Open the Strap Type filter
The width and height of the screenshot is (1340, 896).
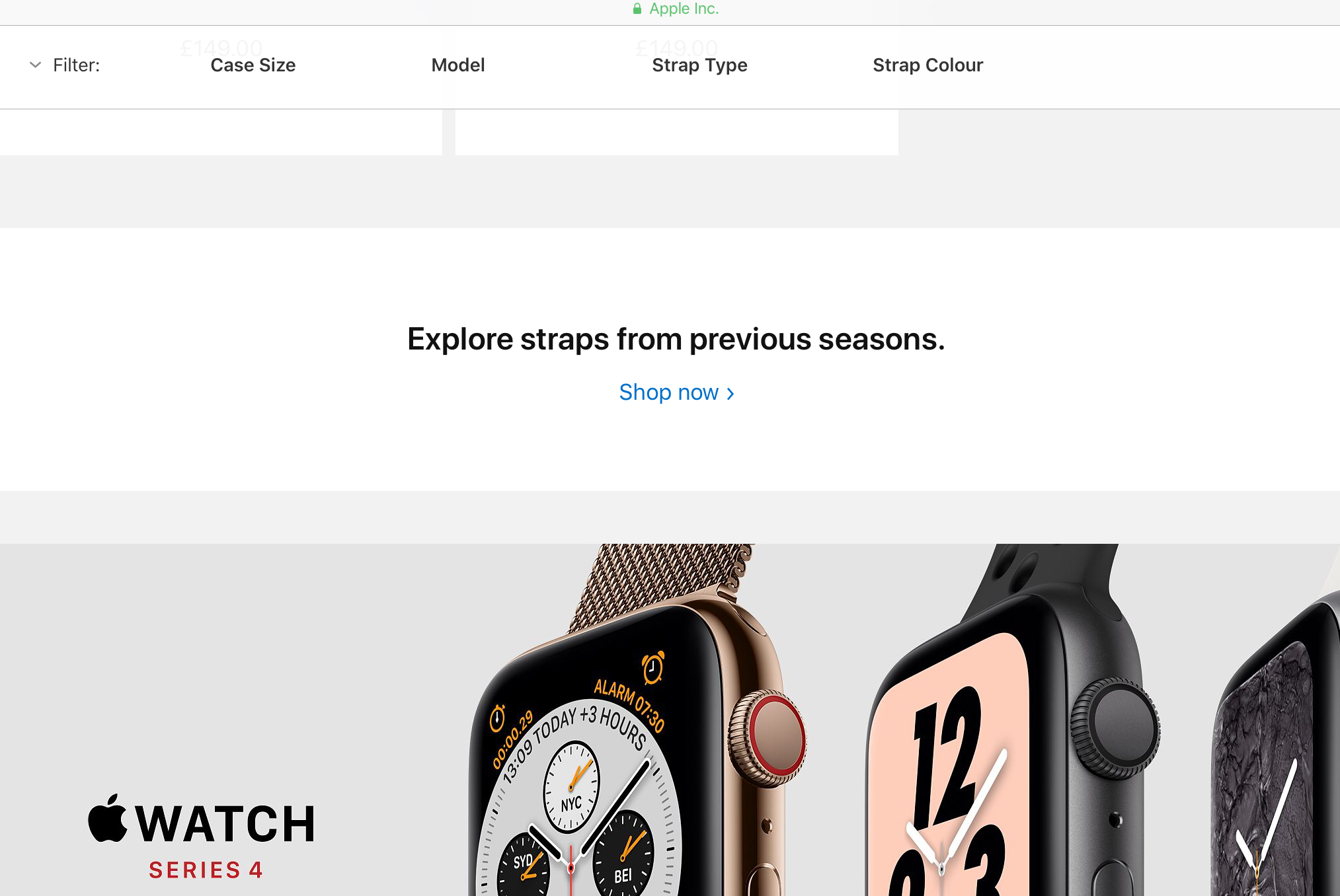699,65
